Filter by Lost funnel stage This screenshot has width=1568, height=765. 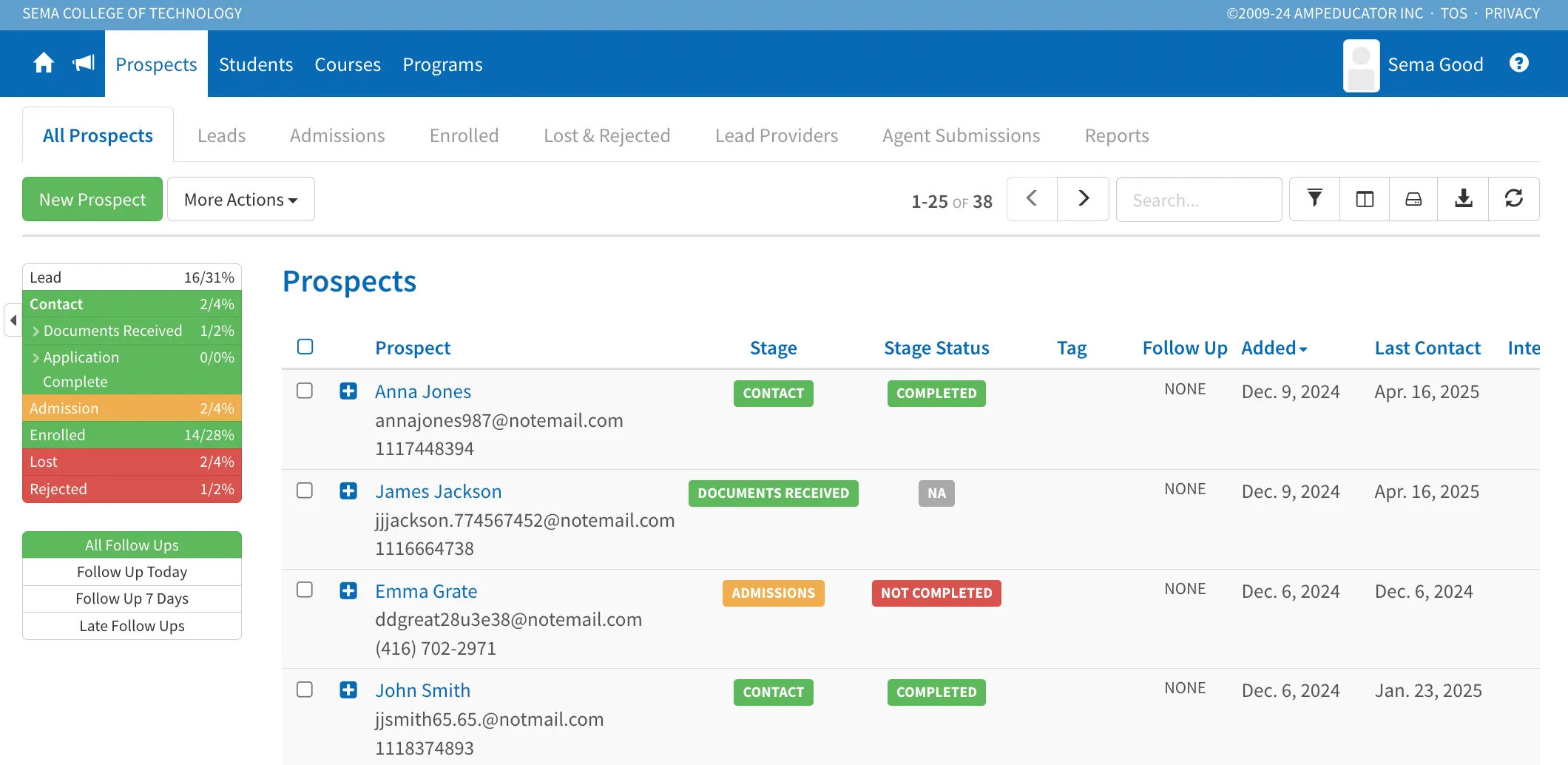[132, 462]
